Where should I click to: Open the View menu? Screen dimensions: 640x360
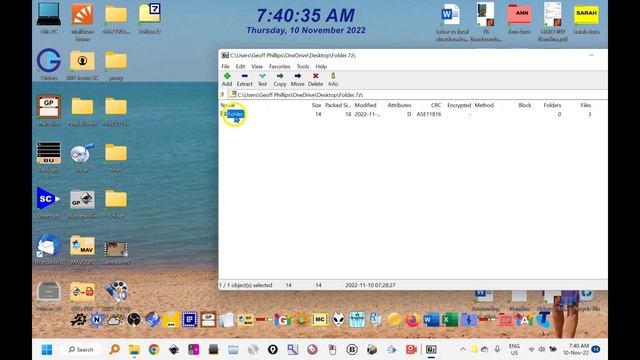point(257,66)
